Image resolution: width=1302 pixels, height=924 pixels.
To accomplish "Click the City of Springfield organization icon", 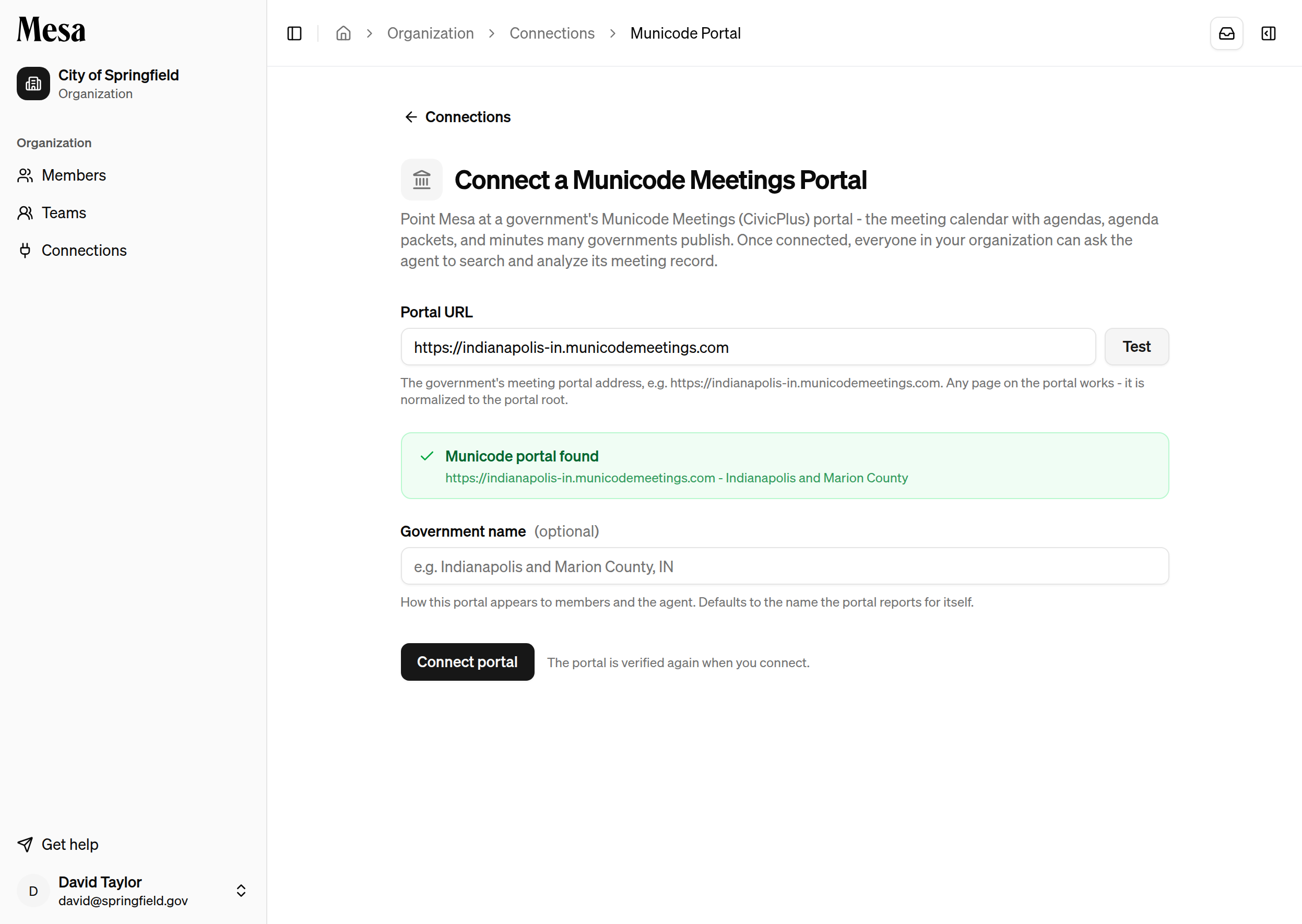I will [33, 84].
